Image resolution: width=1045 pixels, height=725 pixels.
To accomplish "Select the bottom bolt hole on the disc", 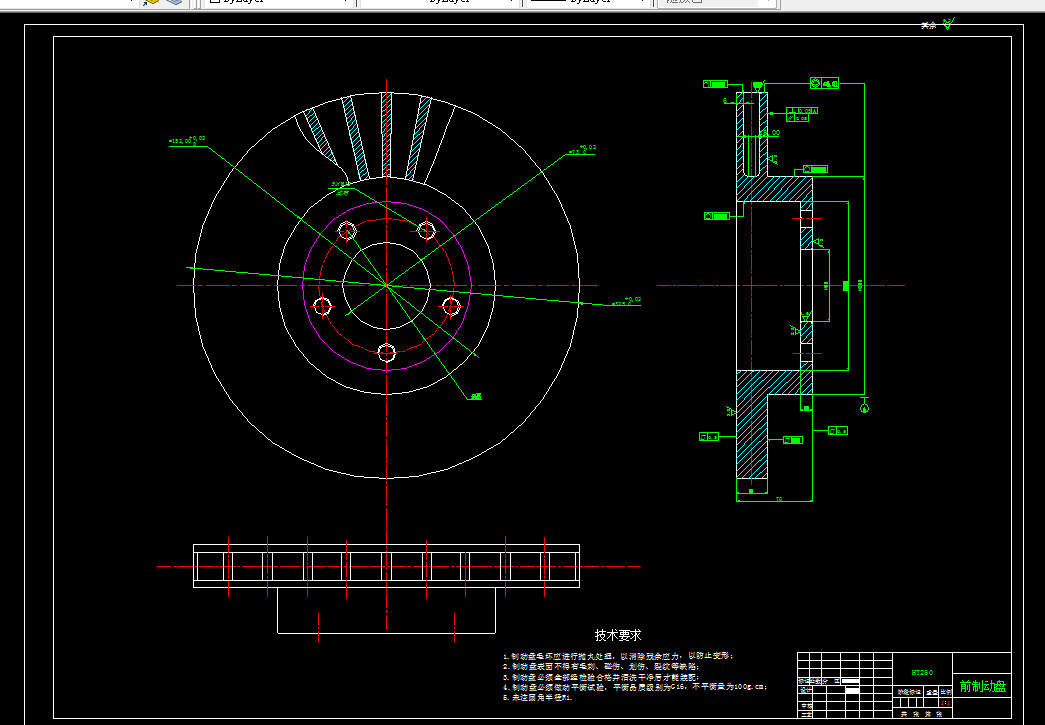I will 387,353.
